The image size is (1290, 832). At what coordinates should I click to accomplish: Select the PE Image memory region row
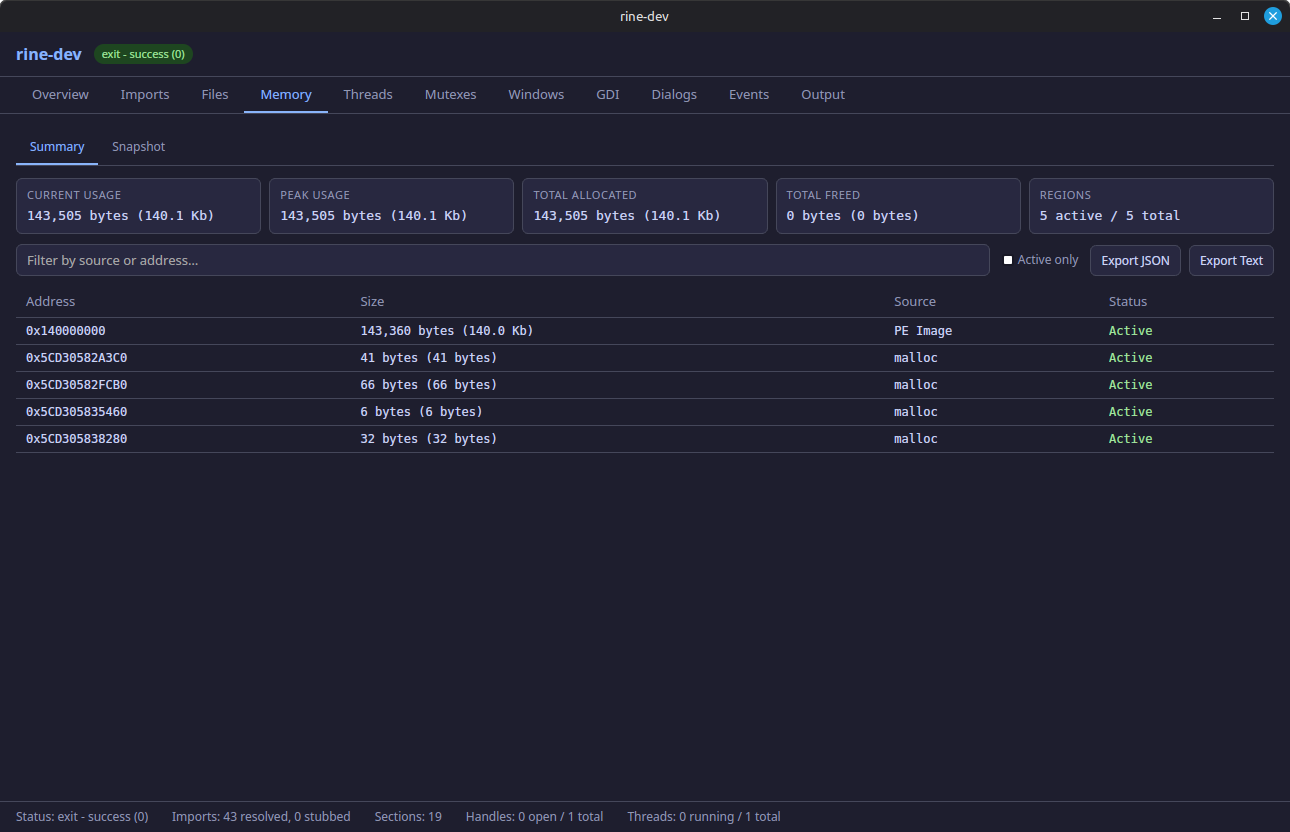point(400,330)
